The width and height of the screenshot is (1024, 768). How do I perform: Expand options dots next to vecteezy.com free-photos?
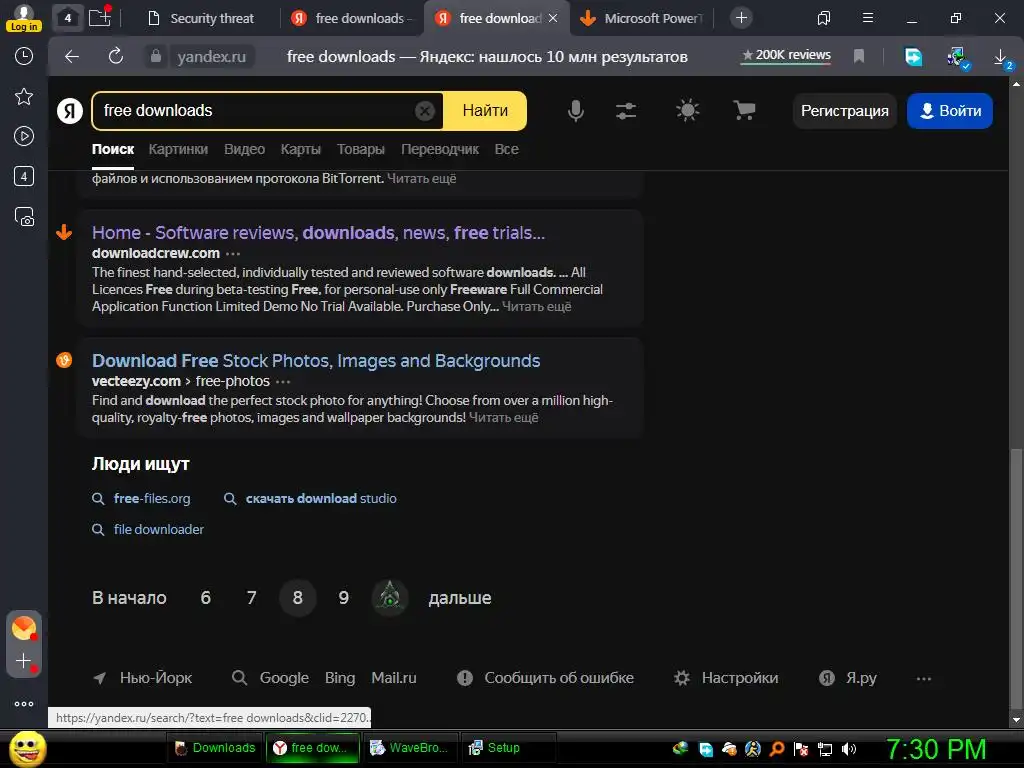pyautogui.click(x=283, y=381)
